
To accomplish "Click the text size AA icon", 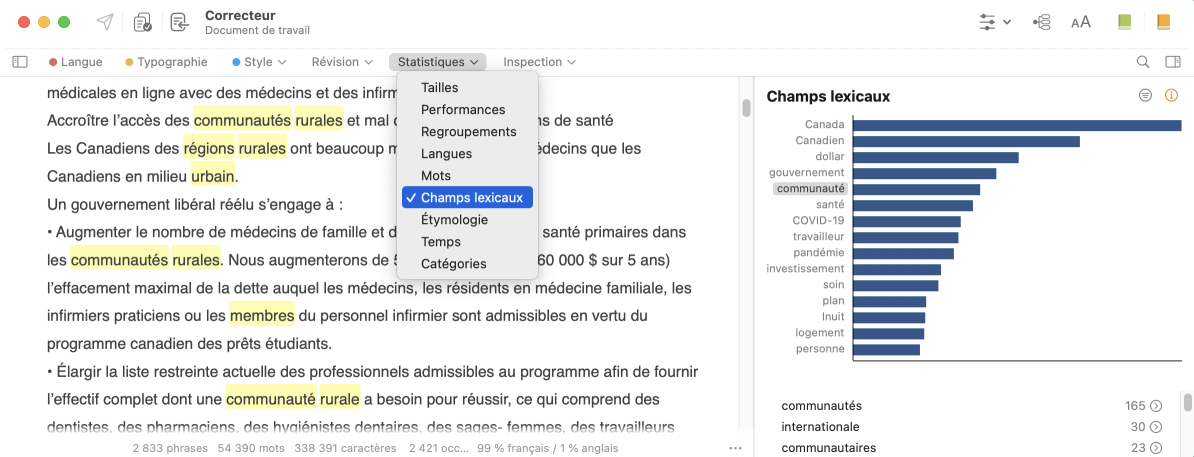I will [1081, 22].
